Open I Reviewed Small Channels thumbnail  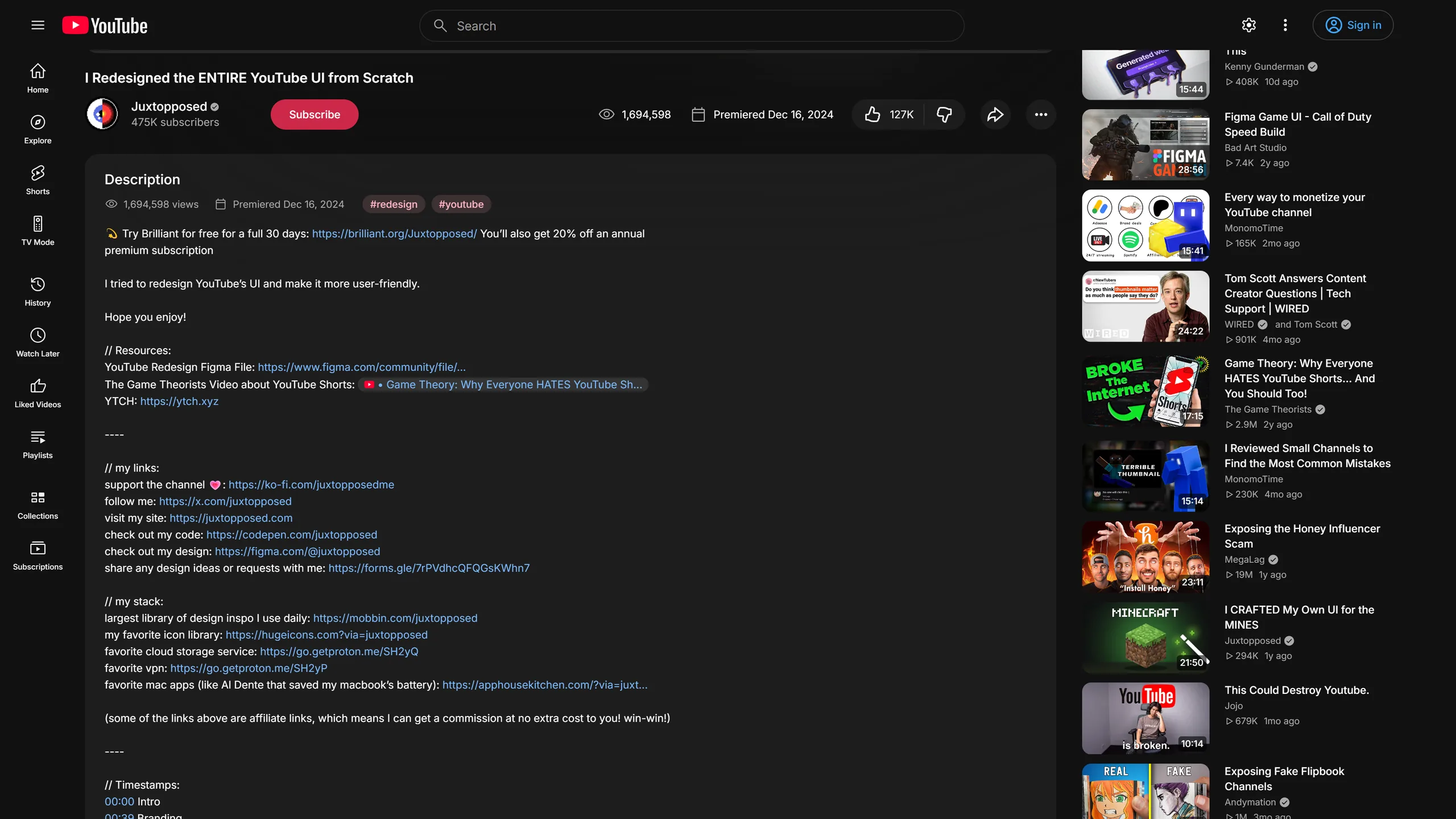1145,476
